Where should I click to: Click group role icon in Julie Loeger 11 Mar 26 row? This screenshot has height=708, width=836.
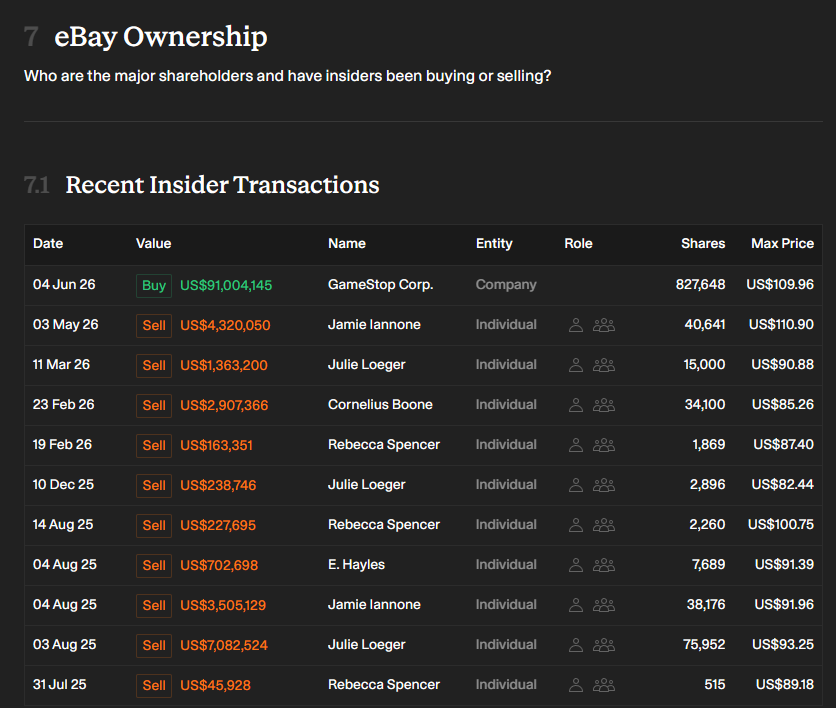tap(604, 365)
